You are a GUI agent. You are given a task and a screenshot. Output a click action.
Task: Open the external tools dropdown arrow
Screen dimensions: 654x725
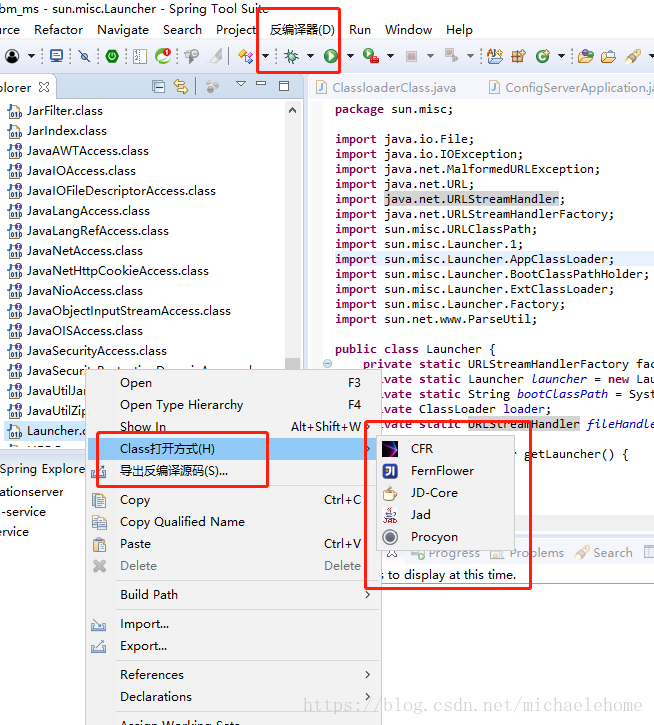(391, 56)
